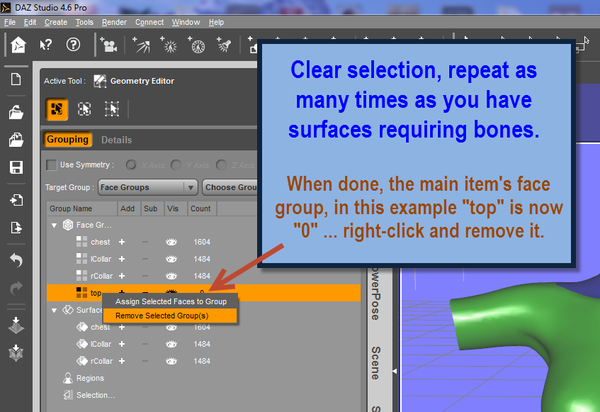Collapse the side pane with arrow handle
The height and width of the screenshot is (412, 600).
click(x=395, y=371)
